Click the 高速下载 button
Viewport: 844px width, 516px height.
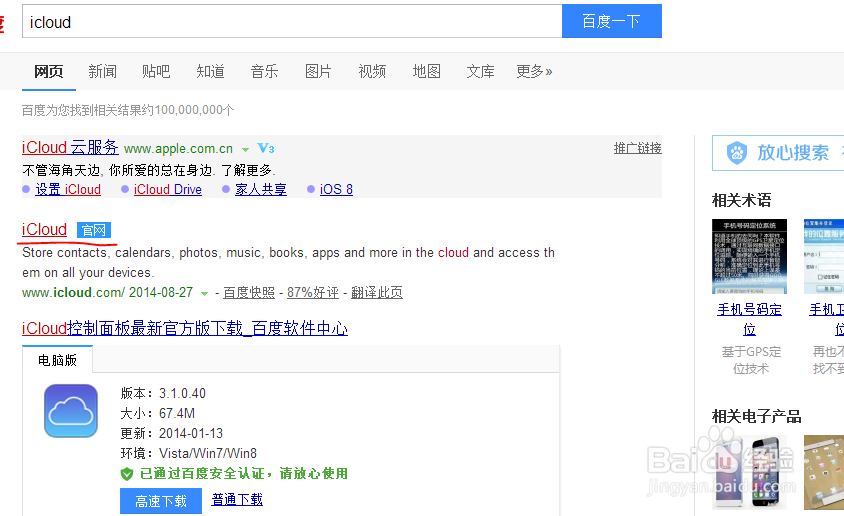[161, 501]
